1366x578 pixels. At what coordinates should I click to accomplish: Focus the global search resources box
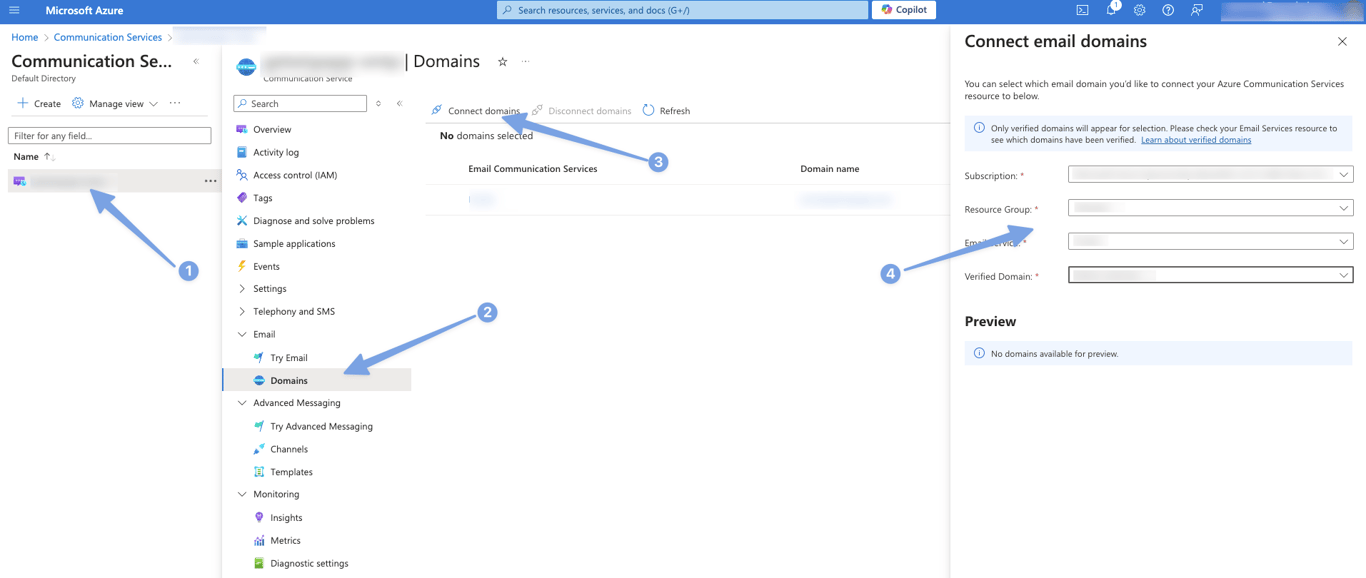click(x=682, y=10)
